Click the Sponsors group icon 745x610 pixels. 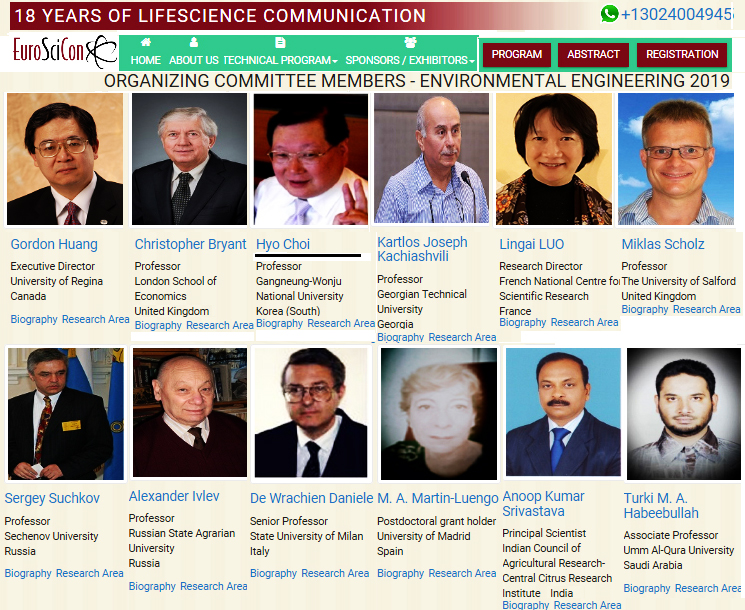[411, 42]
